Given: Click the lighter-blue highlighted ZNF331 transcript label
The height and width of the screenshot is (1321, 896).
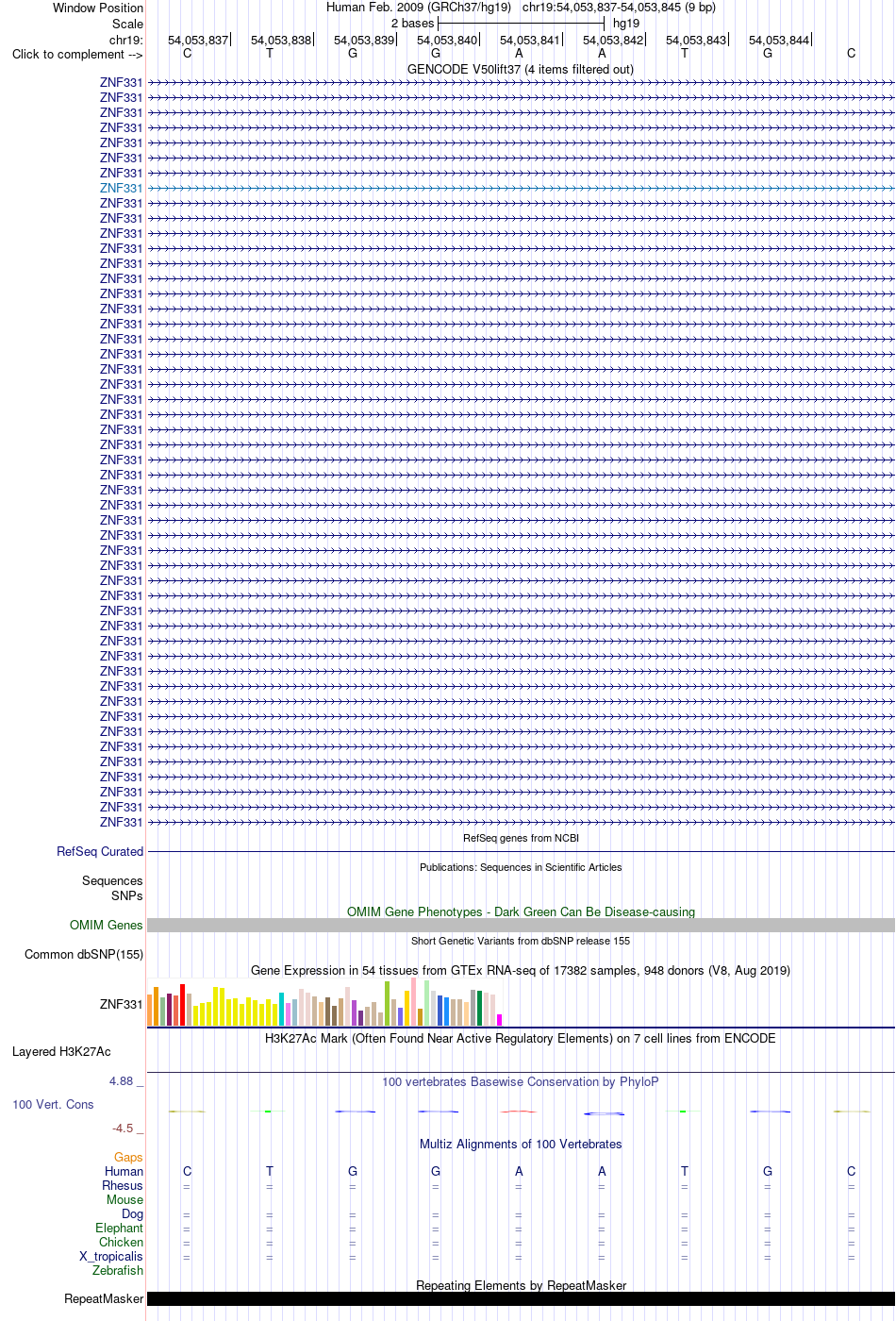Looking at the screenshot, I should (x=121, y=188).
